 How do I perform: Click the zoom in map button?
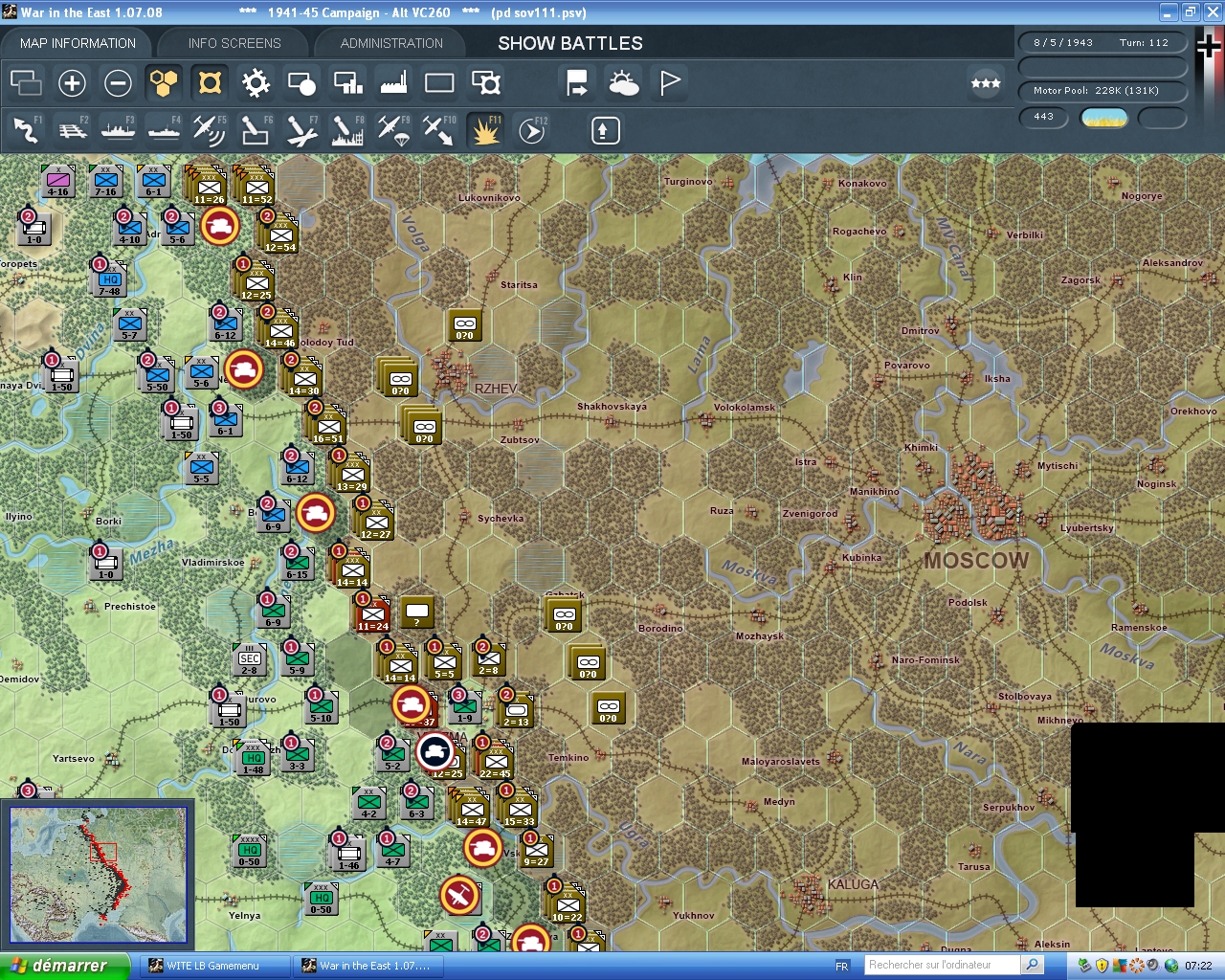point(72,83)
